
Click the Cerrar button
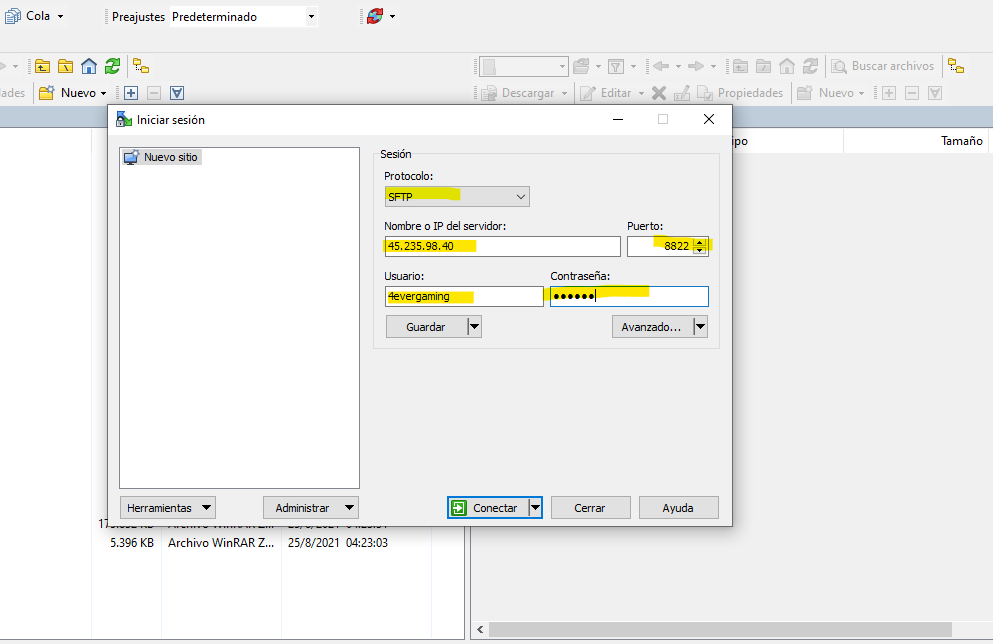pyautogui.click(x=590, y=508)
